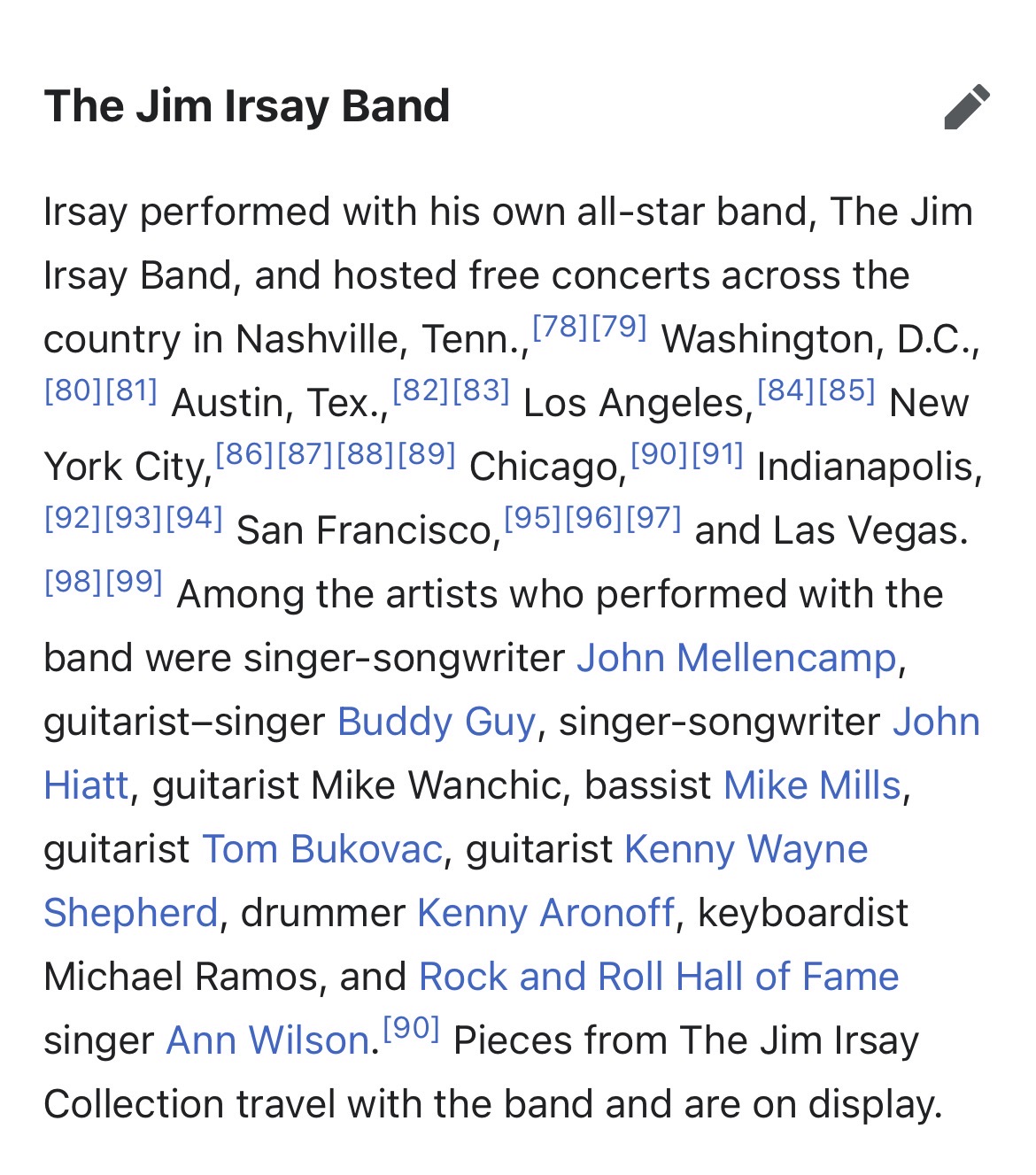Tap citation 98 after Las Vegas

tap(73, 582)
